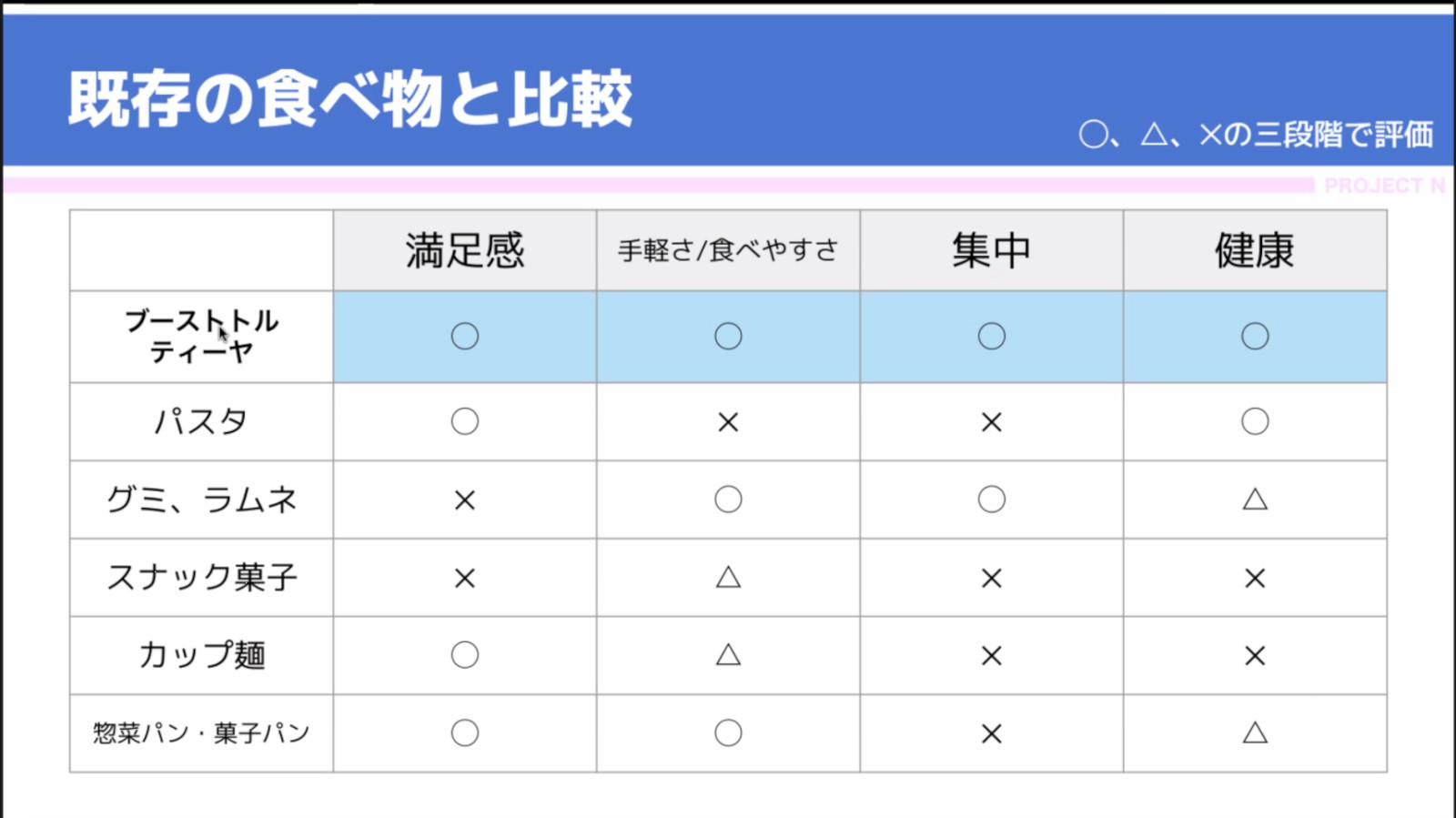
Task: Select the 集中 column header
Action: (991, 250)
